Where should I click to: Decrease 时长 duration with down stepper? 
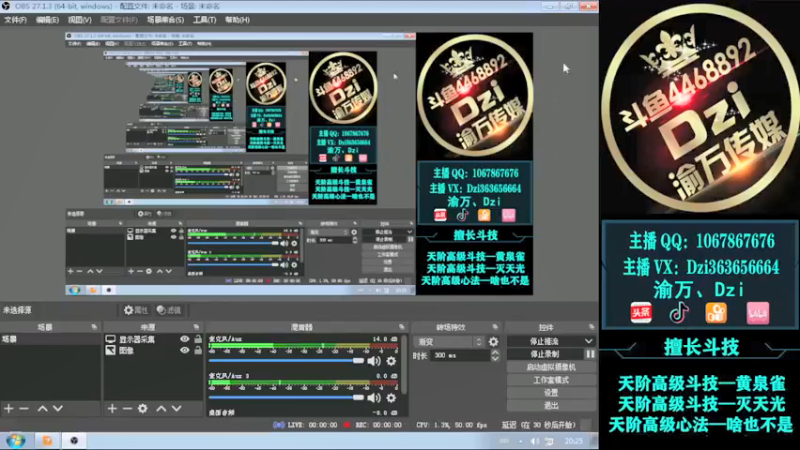495,359
